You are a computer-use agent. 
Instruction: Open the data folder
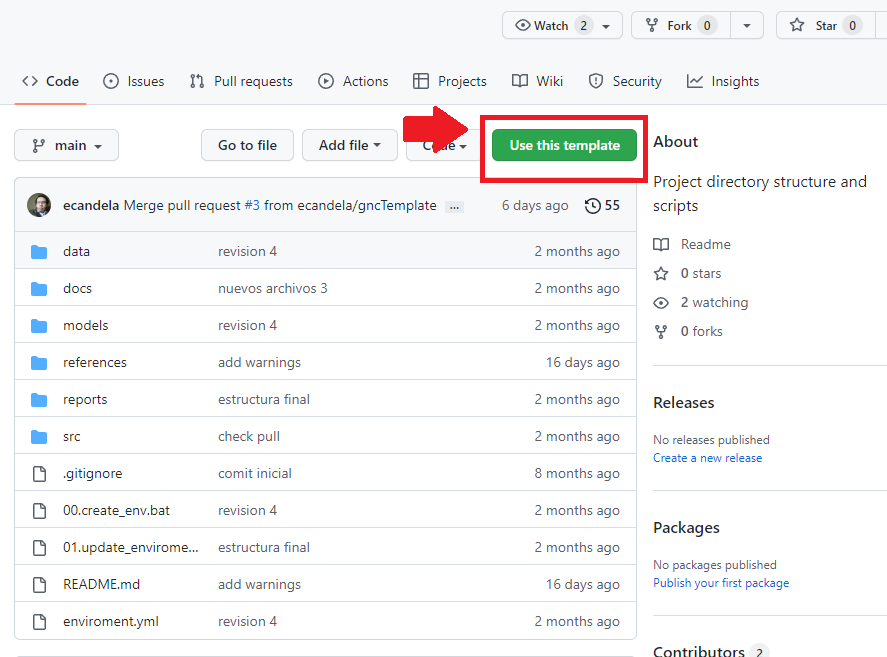click(x=76, y=251)
